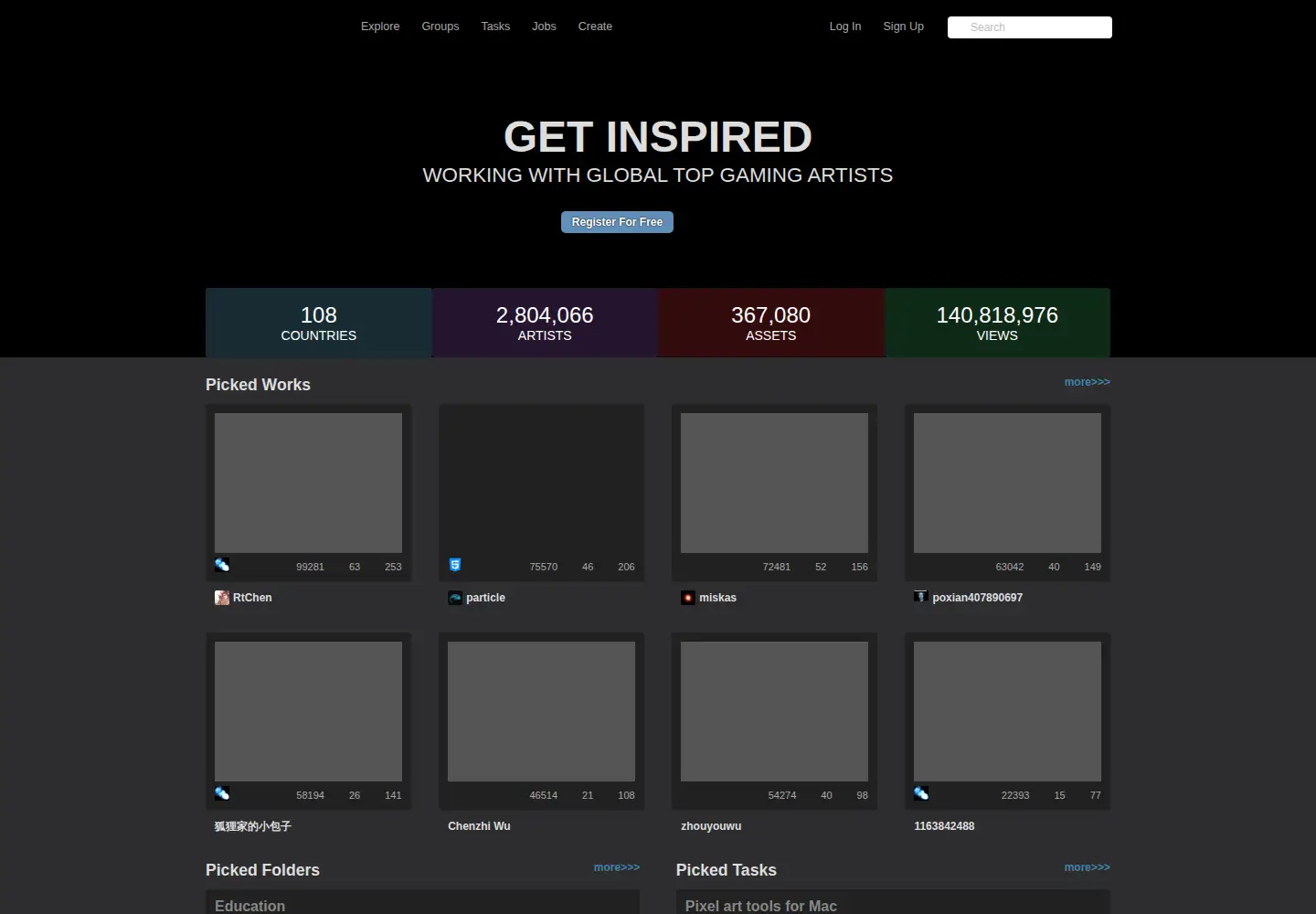Click the 367,080 Assets stat tile

[x=771, y=323]
